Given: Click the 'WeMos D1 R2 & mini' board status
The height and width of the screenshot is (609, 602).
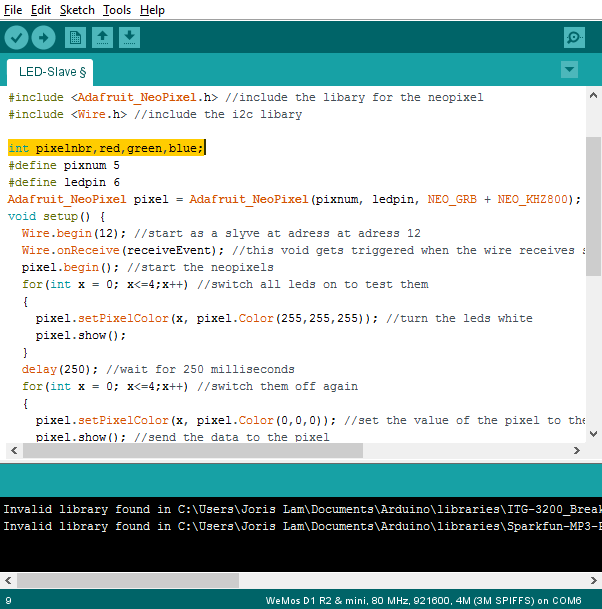Looking at the screenshot, I should 315,601.
